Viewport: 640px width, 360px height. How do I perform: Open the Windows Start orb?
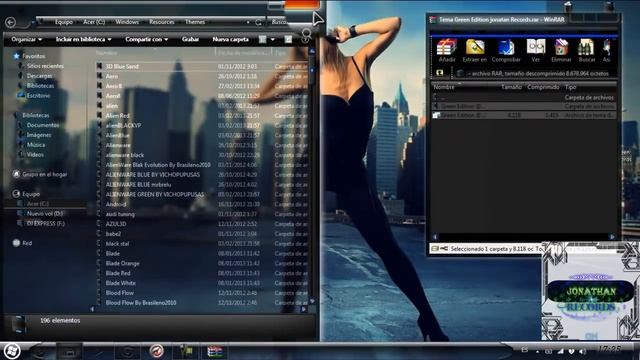point(12,351)
